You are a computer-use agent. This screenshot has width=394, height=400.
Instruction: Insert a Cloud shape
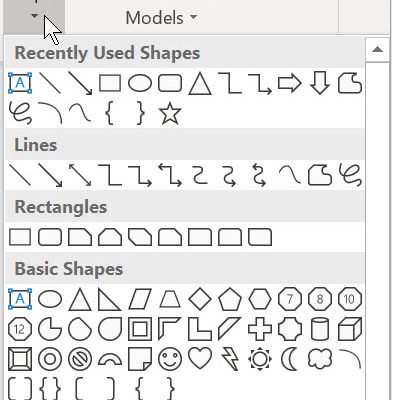[320, 359]
